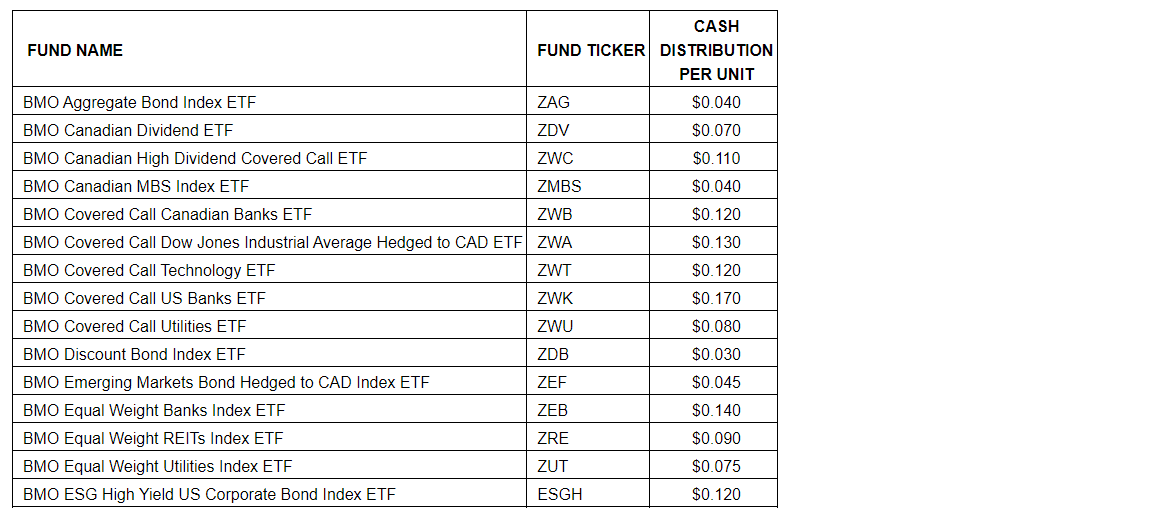The width and height of the screenshot is (1149, 508).
Task: Click the ESGH ticker cell
Action: (x=560, y=494)
